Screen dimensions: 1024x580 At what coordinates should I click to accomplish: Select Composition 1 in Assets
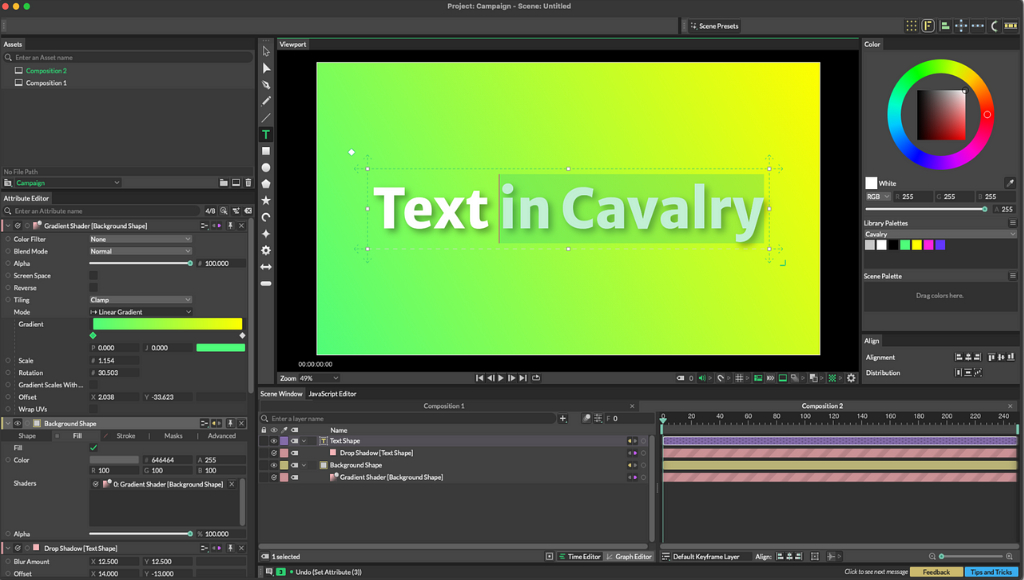coord(46,83)
